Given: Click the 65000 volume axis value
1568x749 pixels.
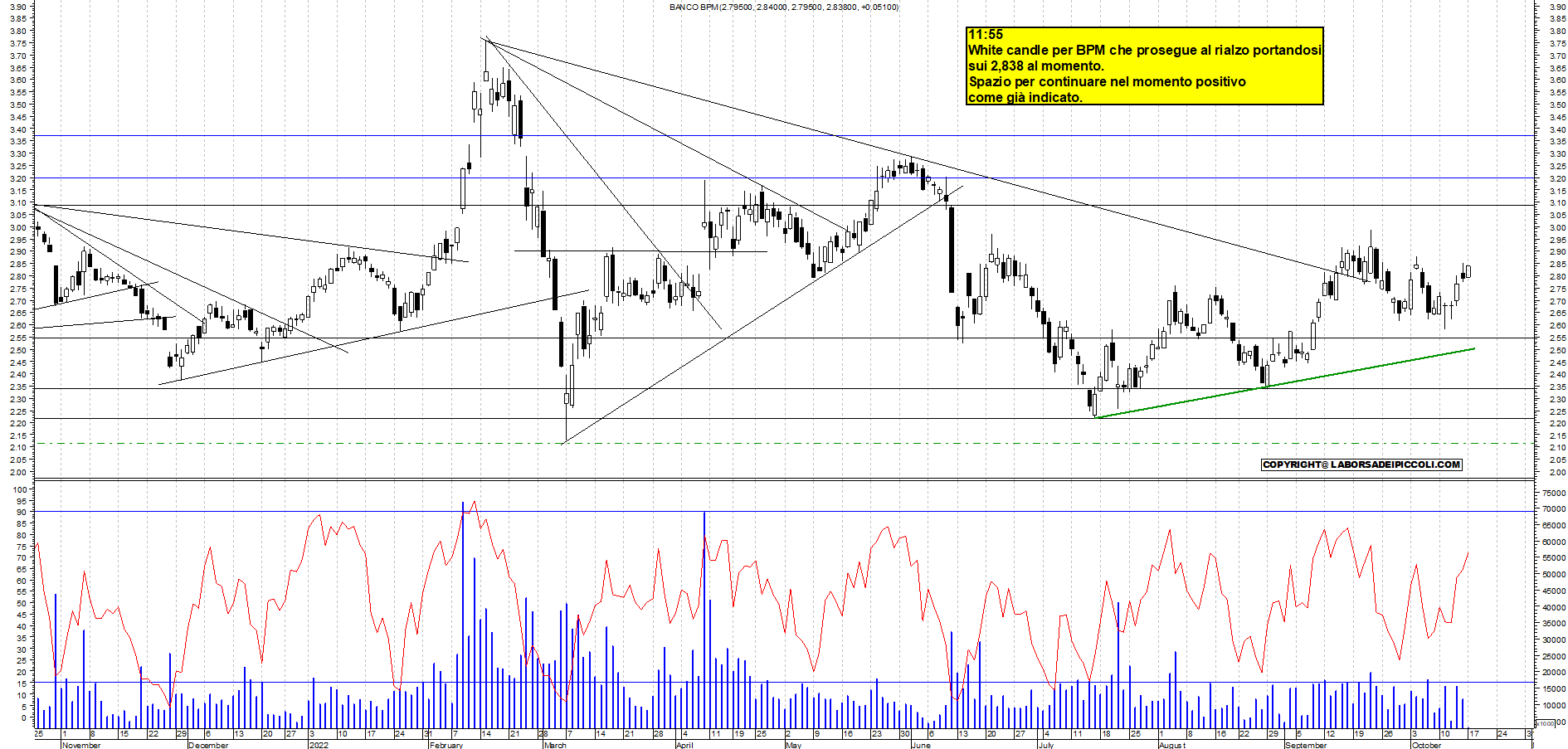Looking at the screenshot, I should point(1554,526).
